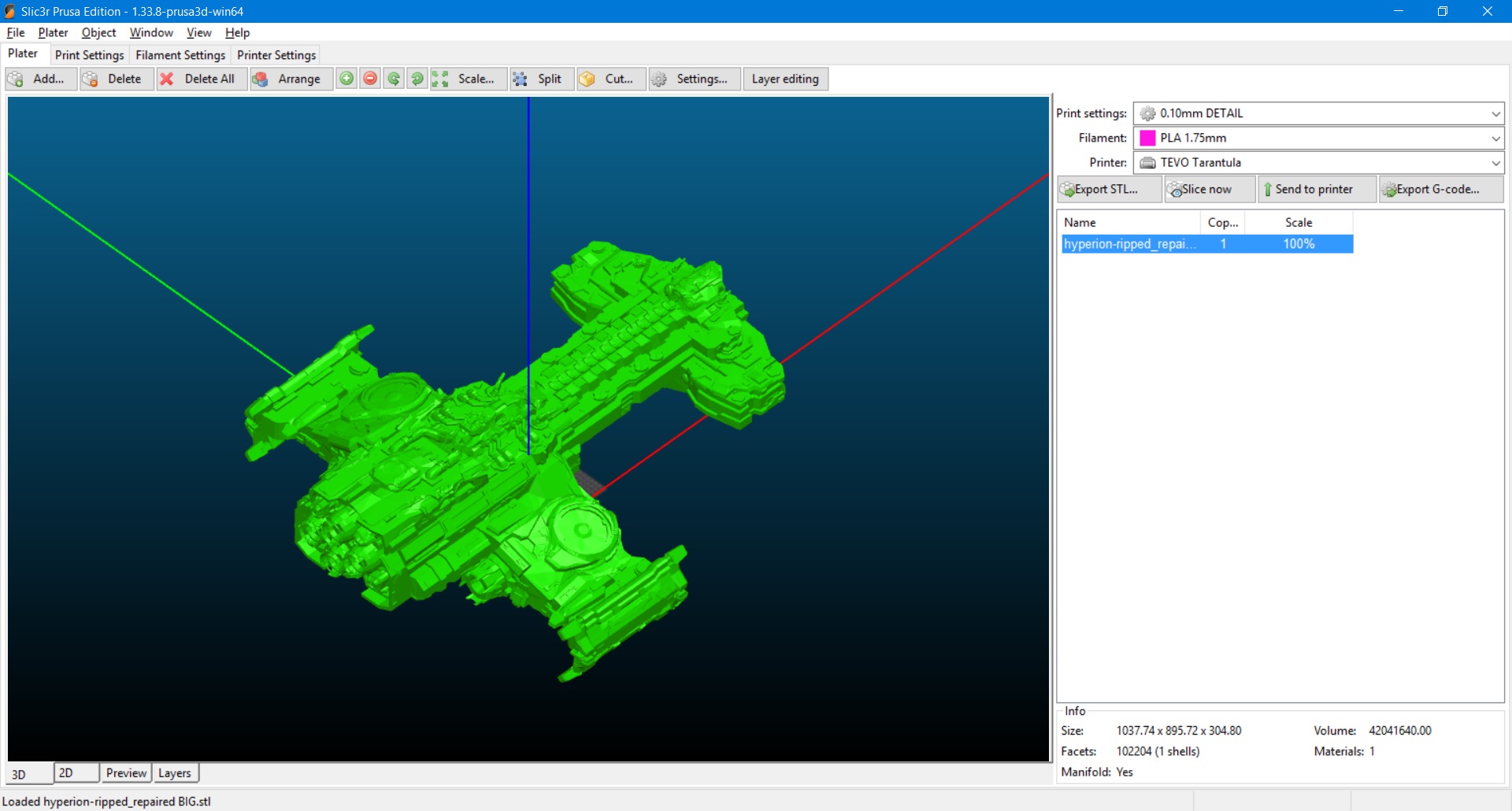
Task: Select the hyperion-ripped_repai... object row
Action: click(x=1207, y=244)
